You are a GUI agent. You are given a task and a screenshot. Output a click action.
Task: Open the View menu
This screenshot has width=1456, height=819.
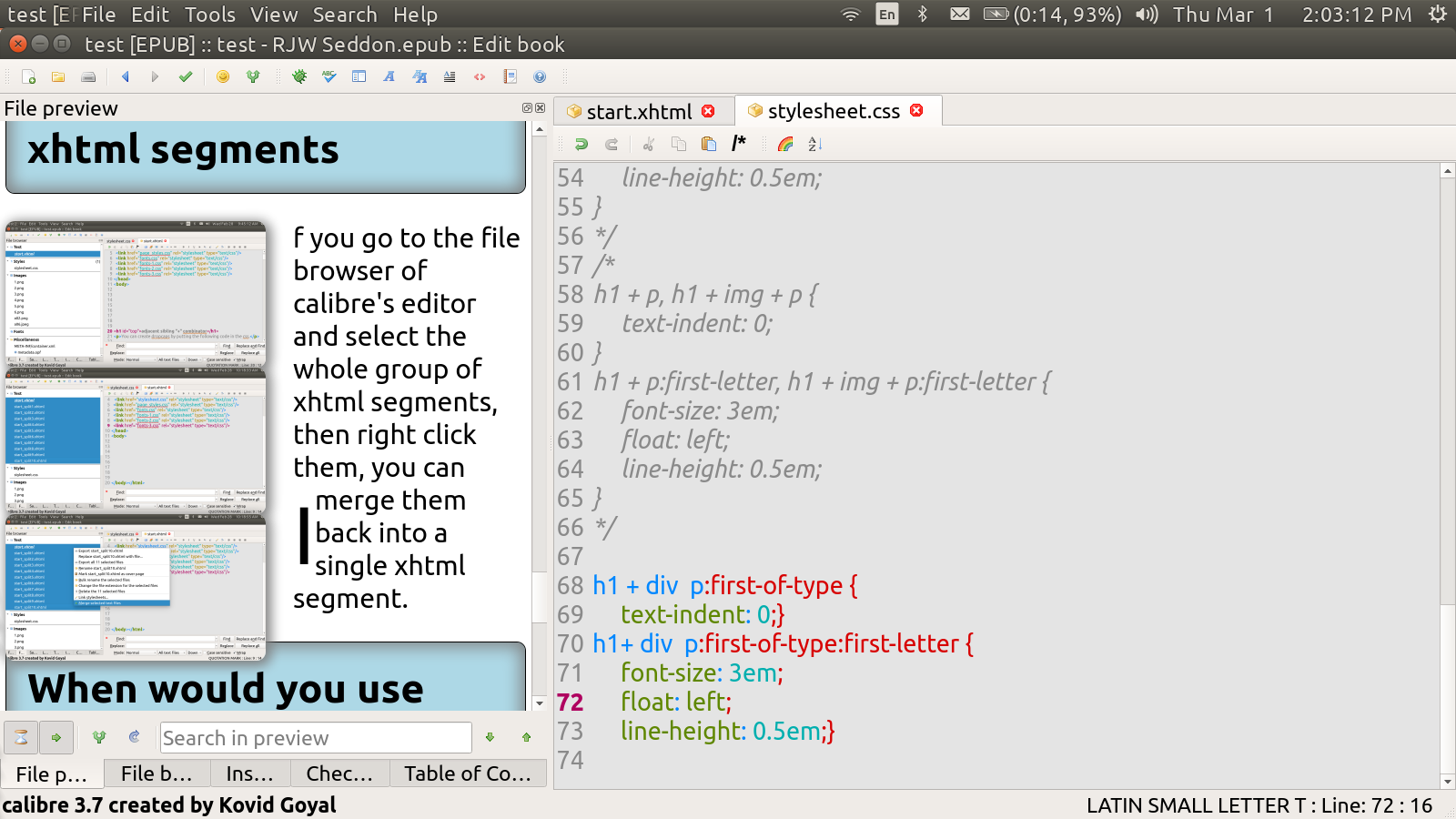point(274,15)
